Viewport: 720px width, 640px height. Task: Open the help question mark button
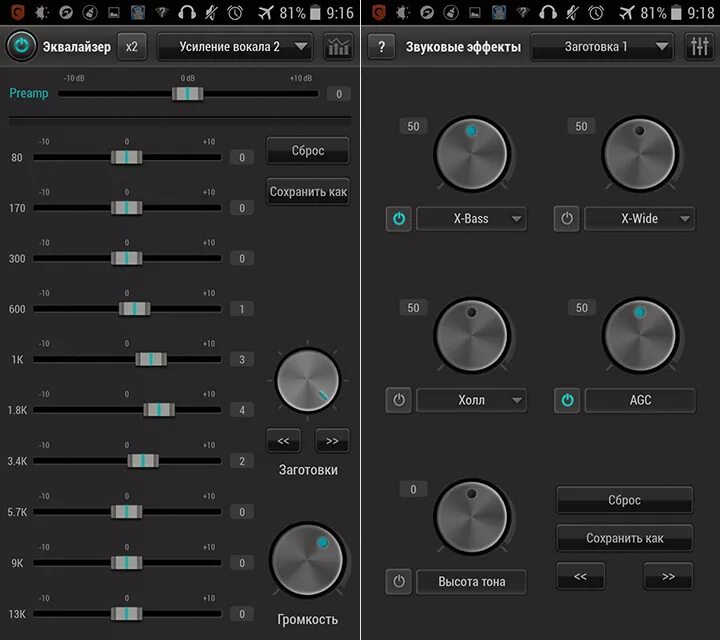click(x=381, y=46)
